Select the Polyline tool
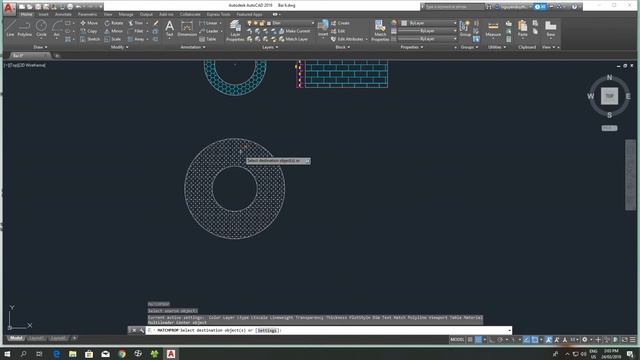The width and height of the screenshot is (640, 360). (x=24, y=28)
